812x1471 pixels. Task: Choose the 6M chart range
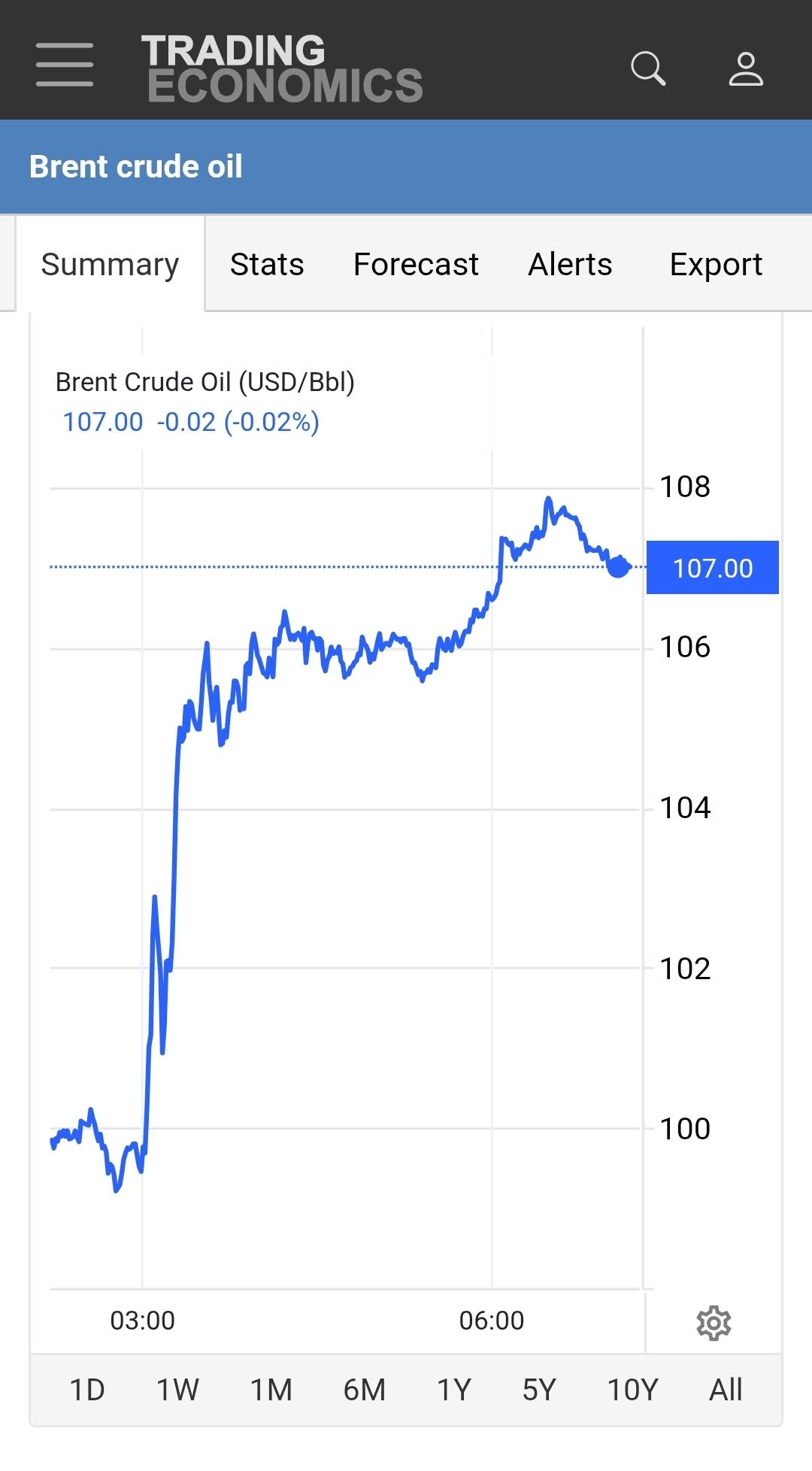click(x=364, y=1390)
